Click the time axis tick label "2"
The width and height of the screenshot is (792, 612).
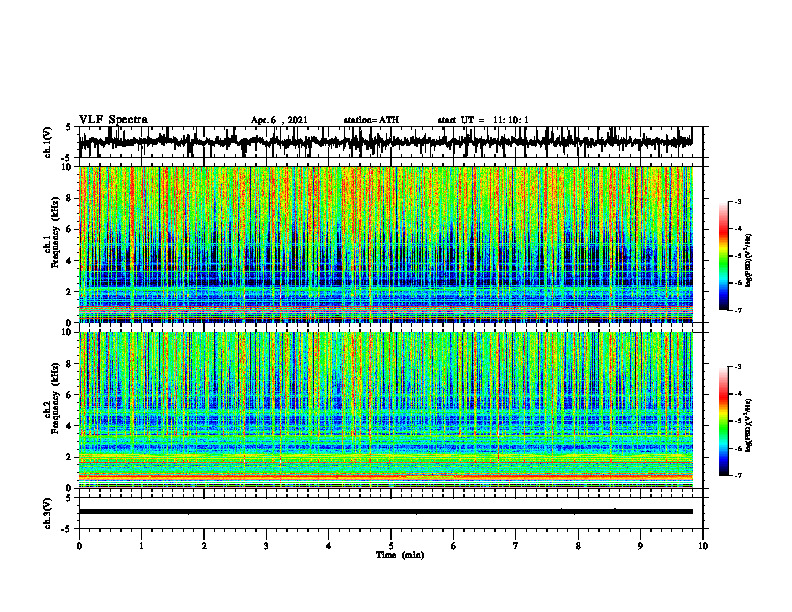tap(204, 546)
